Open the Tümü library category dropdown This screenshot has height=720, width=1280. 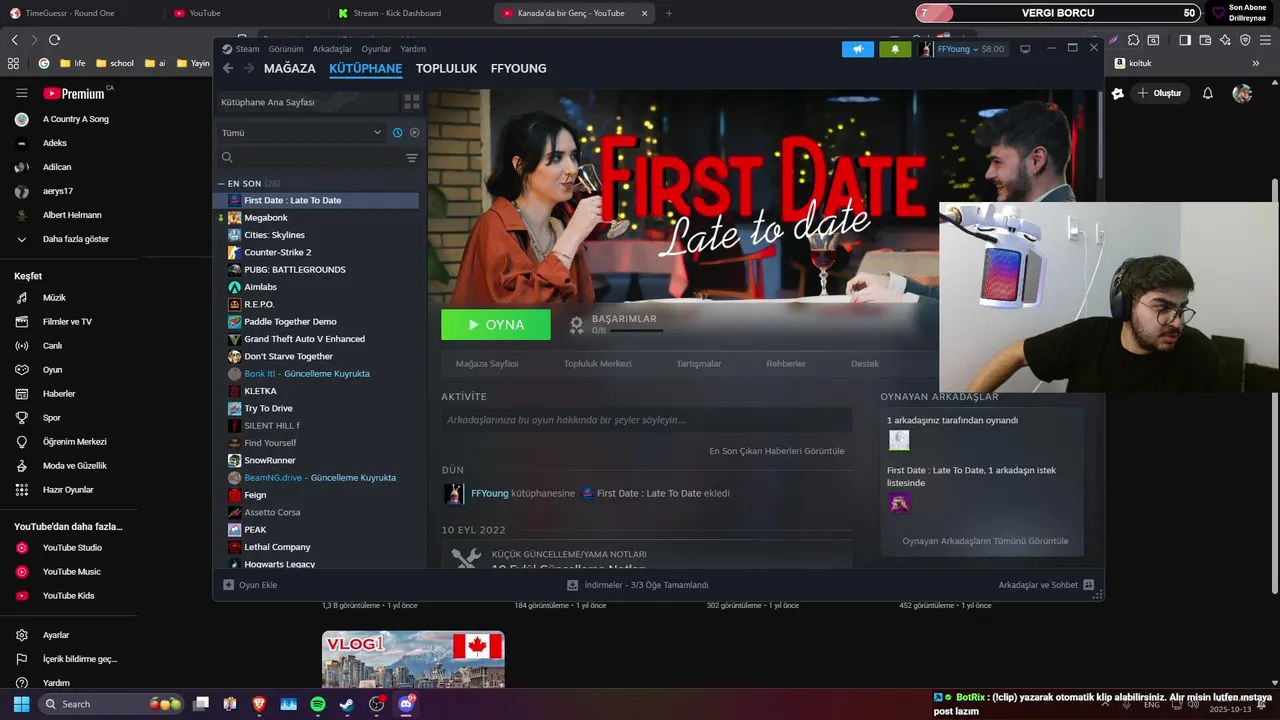coord(301,132)
